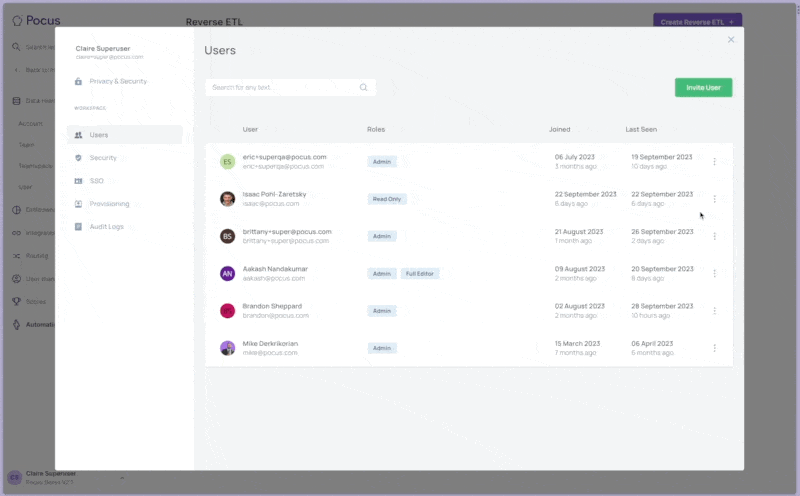Viewport: 800px width, 496px height.
Task: Click the User column header
Action: 250,129
